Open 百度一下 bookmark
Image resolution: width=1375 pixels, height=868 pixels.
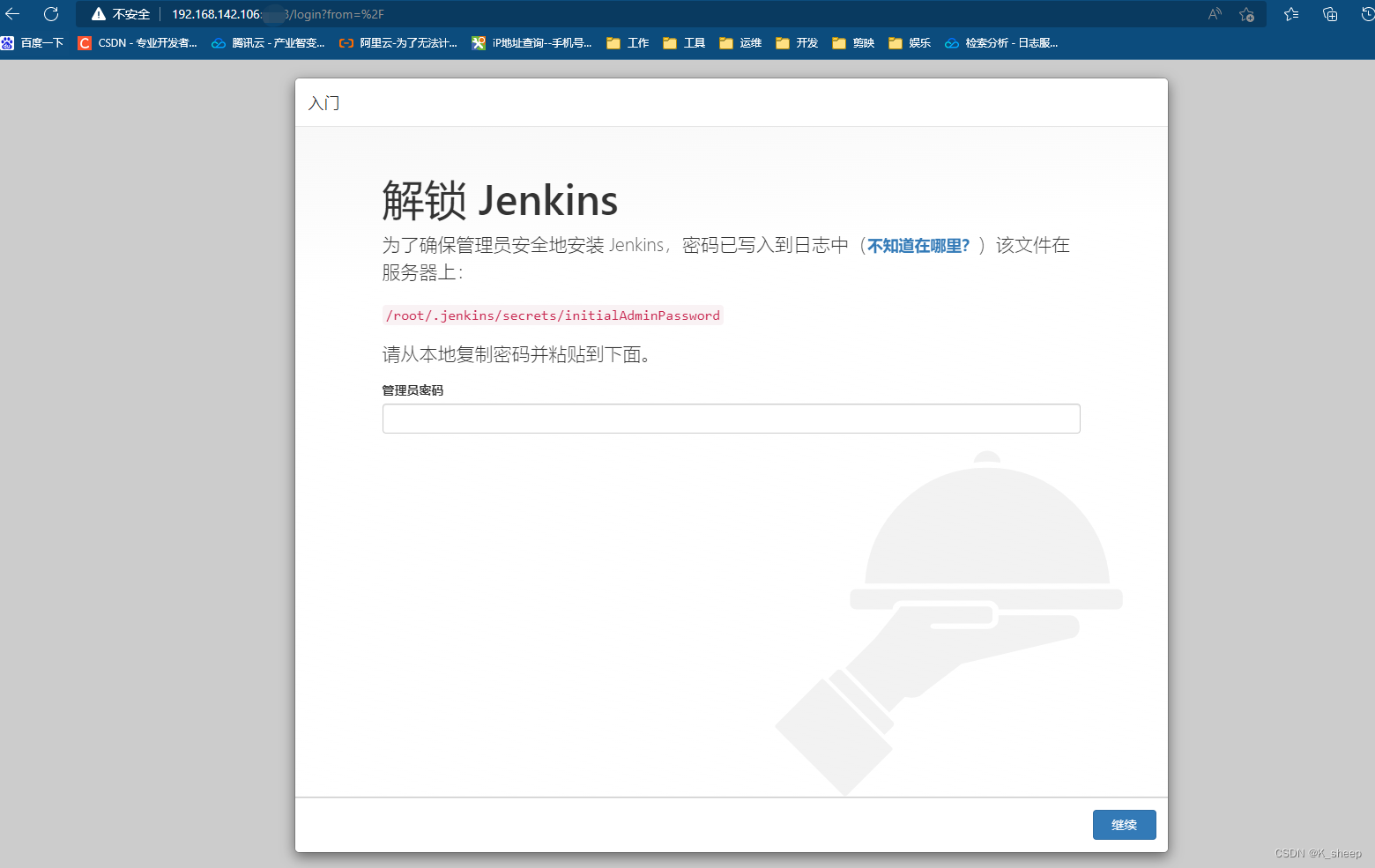click(x=33, y=43)
